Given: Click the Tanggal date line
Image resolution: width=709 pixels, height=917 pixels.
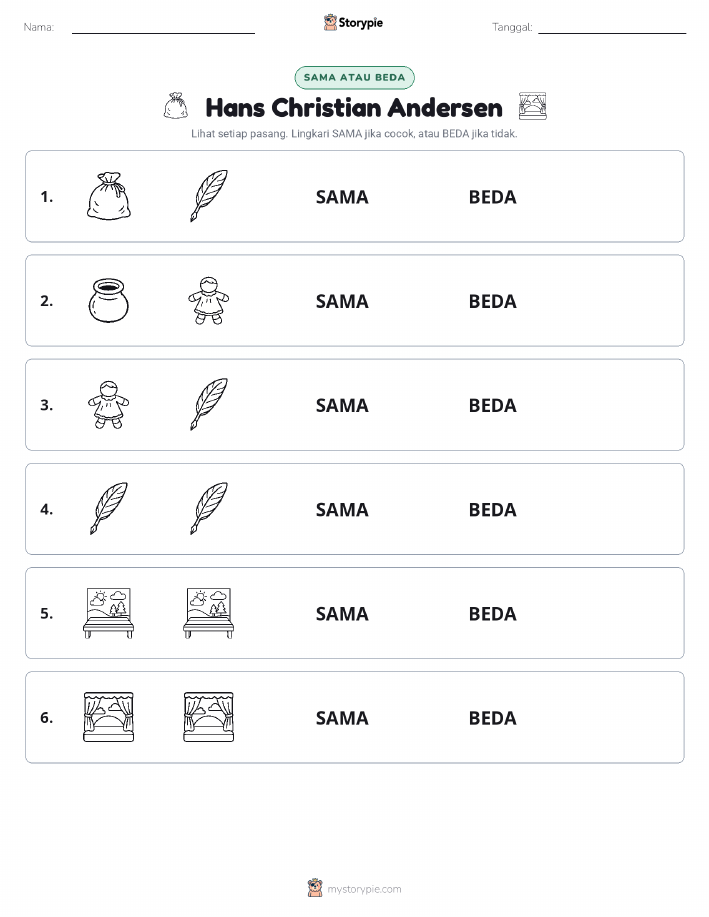Looking at the screenshot, I should point(612,28).
